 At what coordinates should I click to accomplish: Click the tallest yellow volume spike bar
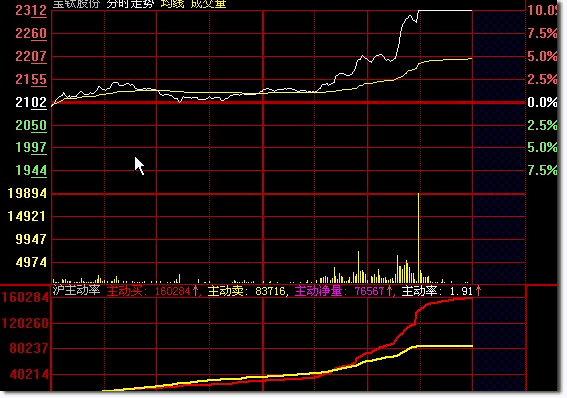point(419,238)
